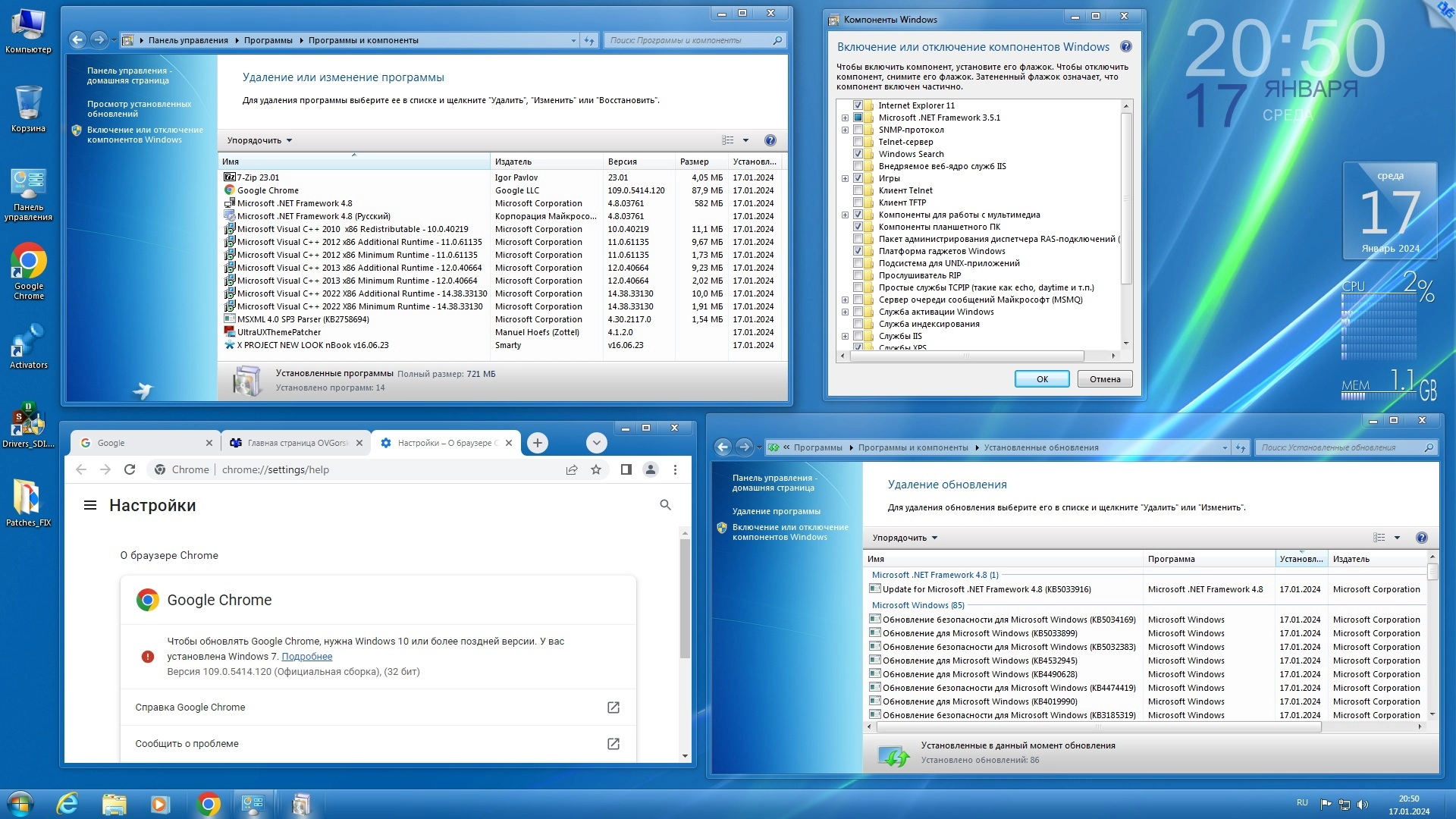The image size is (1456, 819).
Task: Click search icon in Chrome settings
Action: coord(665,505)
